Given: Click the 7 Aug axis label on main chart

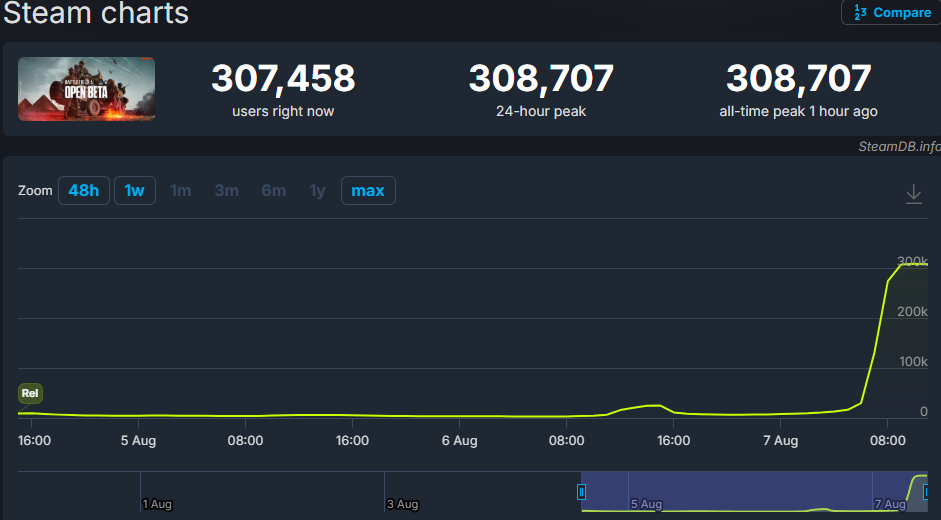Looking at the screenshot, I should pos(780,441).
